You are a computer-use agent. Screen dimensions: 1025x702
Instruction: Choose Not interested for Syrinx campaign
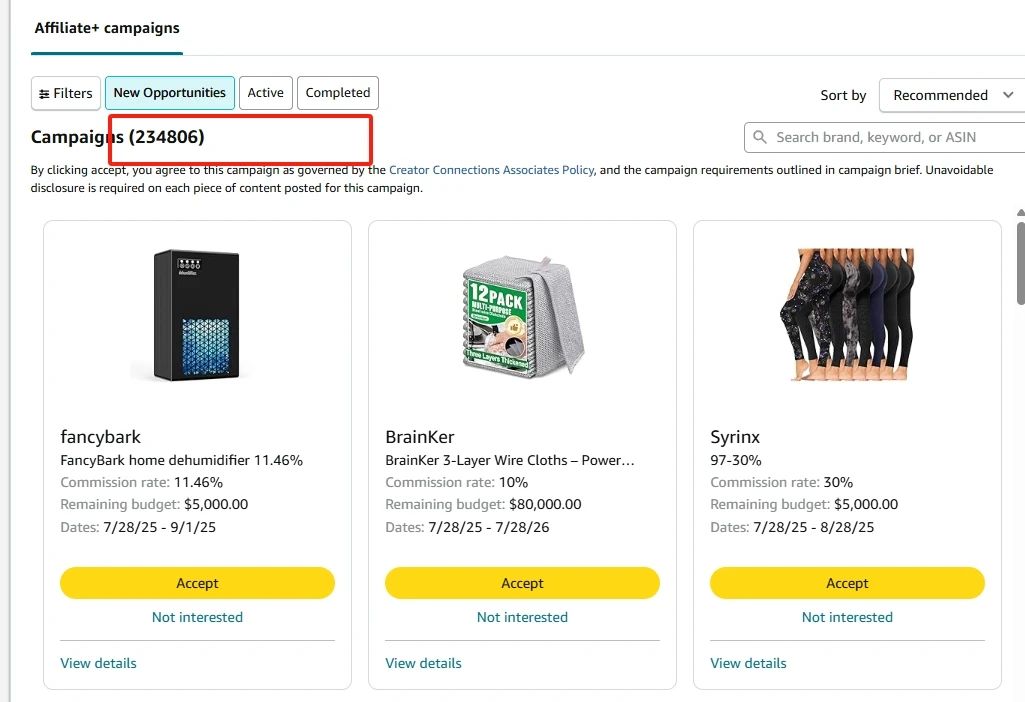847,617
